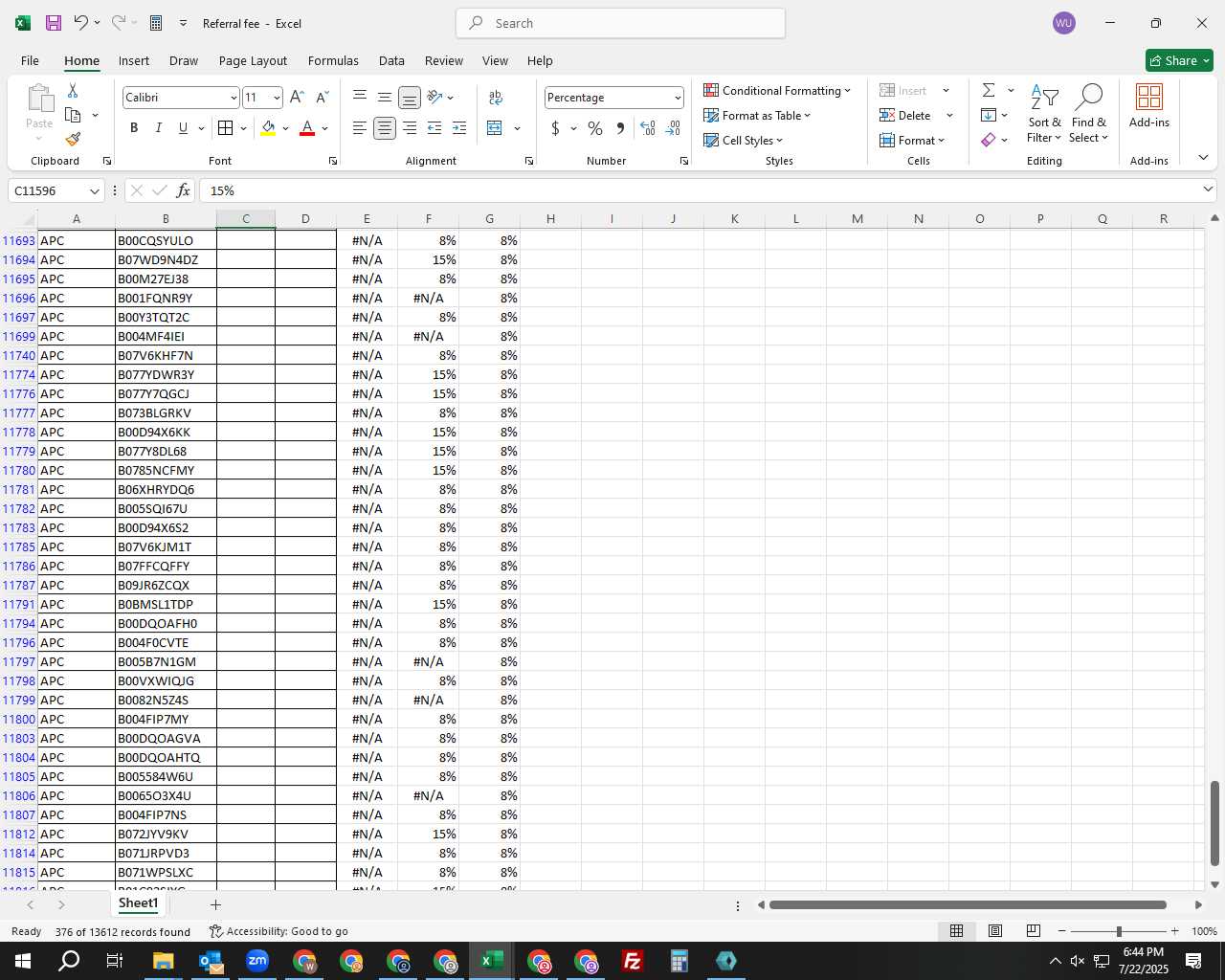Apply the Comma Style format

pos(620,128)
